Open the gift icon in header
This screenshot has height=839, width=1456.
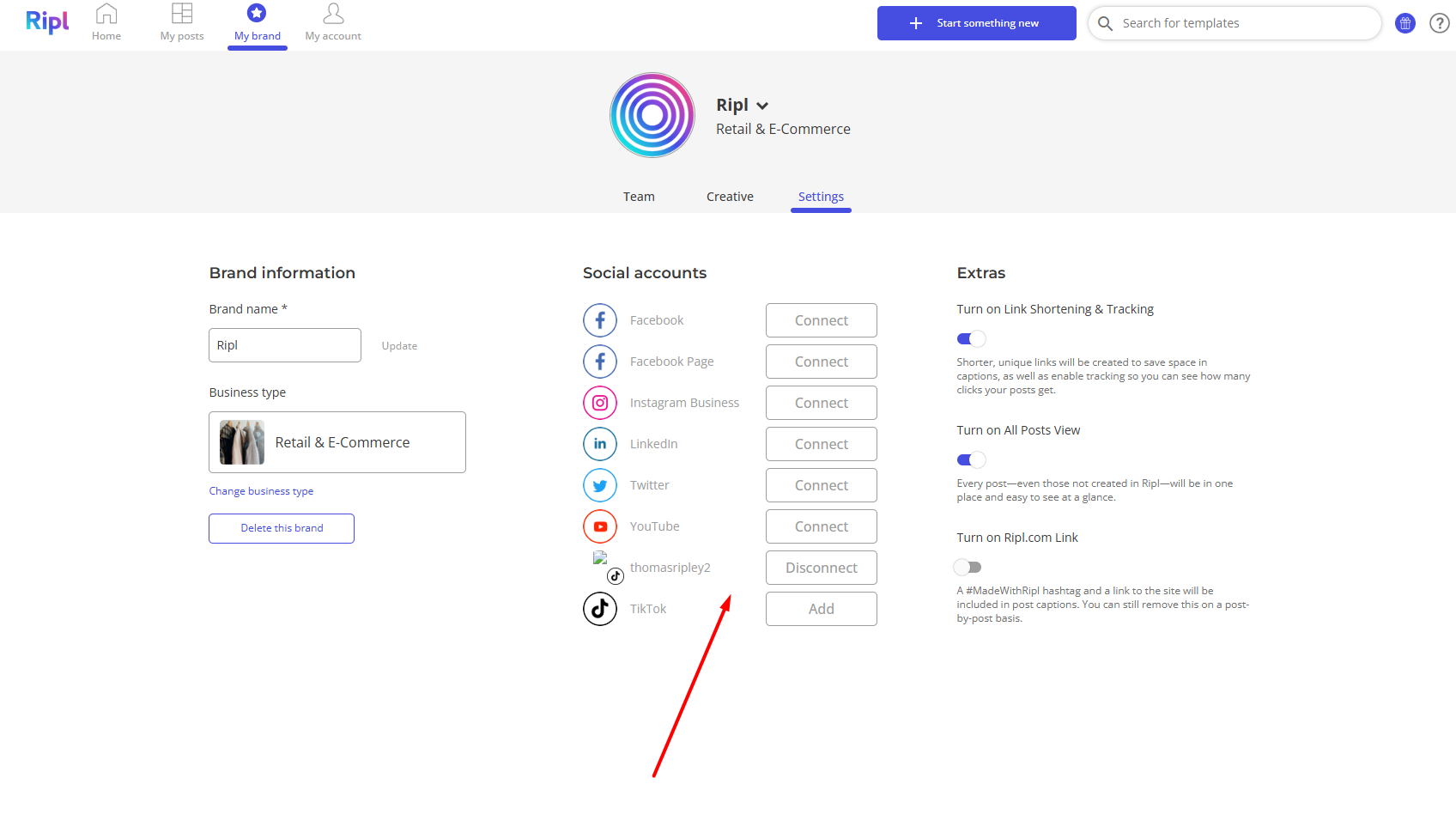coord(1405,23)
